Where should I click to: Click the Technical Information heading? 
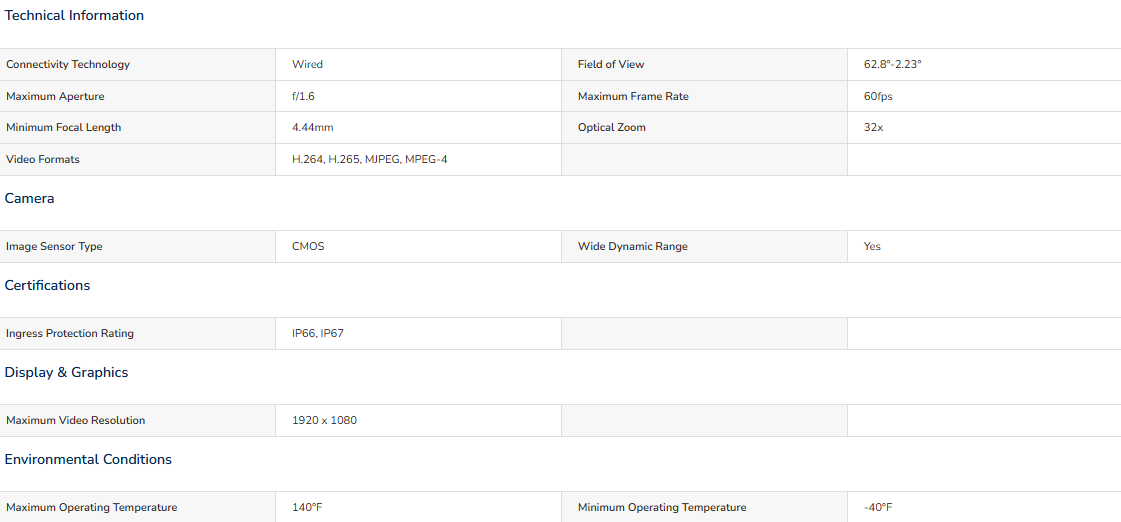pyautogui.click(x=74, y=15)
